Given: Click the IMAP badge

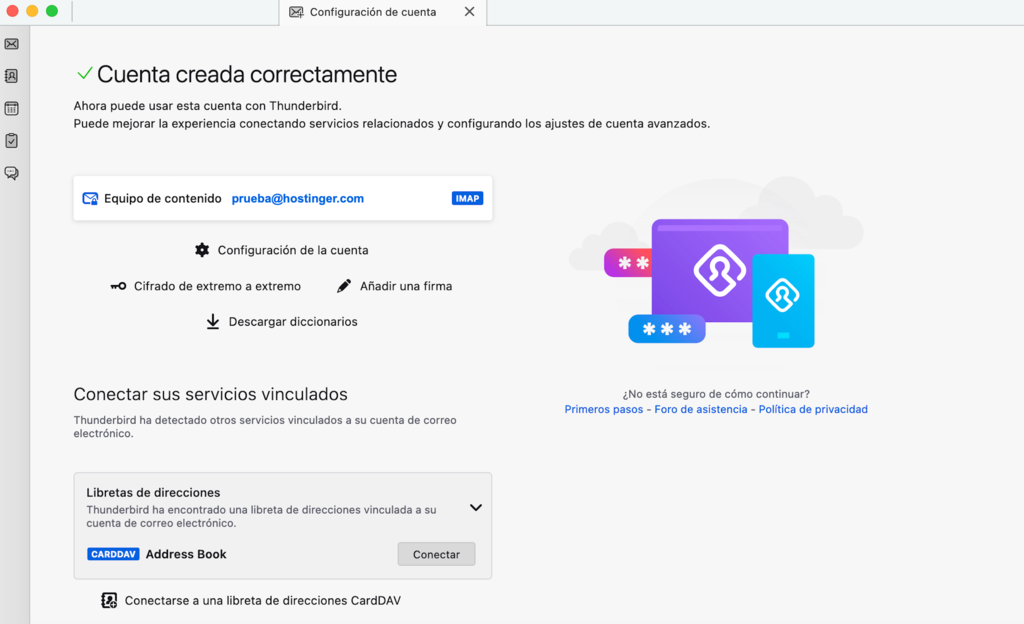Looking at the screenshot, I should click(x=468, y=198).
